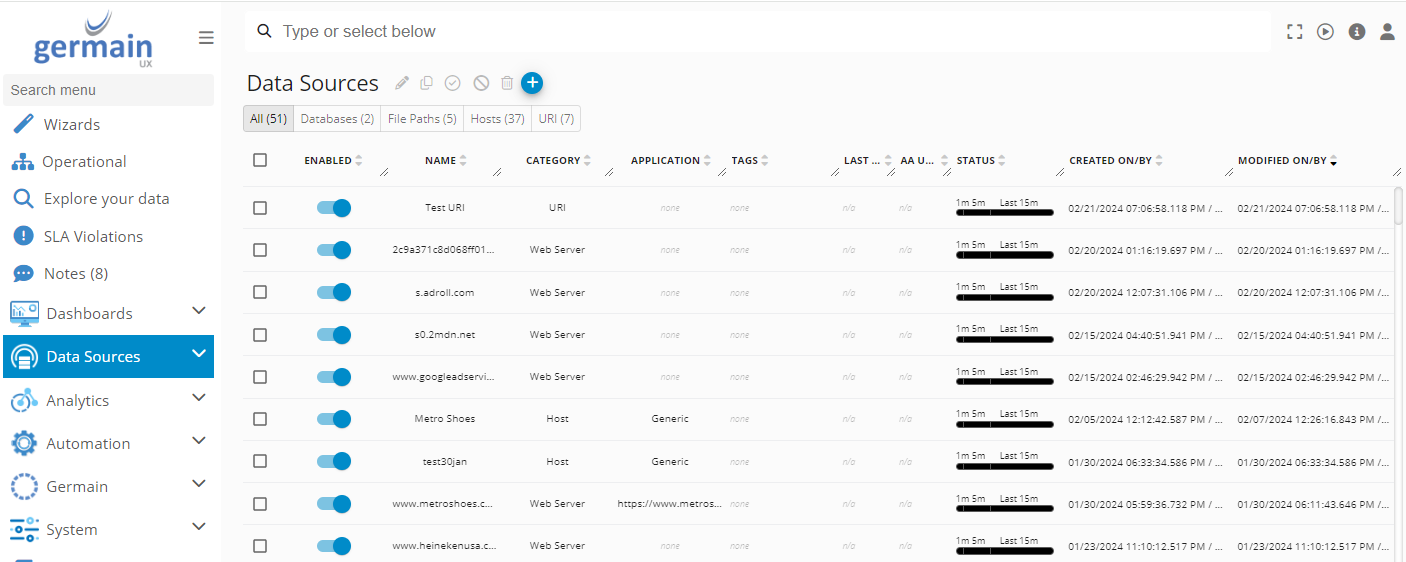Image resolution: width=1406 pixels, height=562 pixels.
Task: Collapse sidebar with hamburger menu icon
Action: (x=206, y=38)
